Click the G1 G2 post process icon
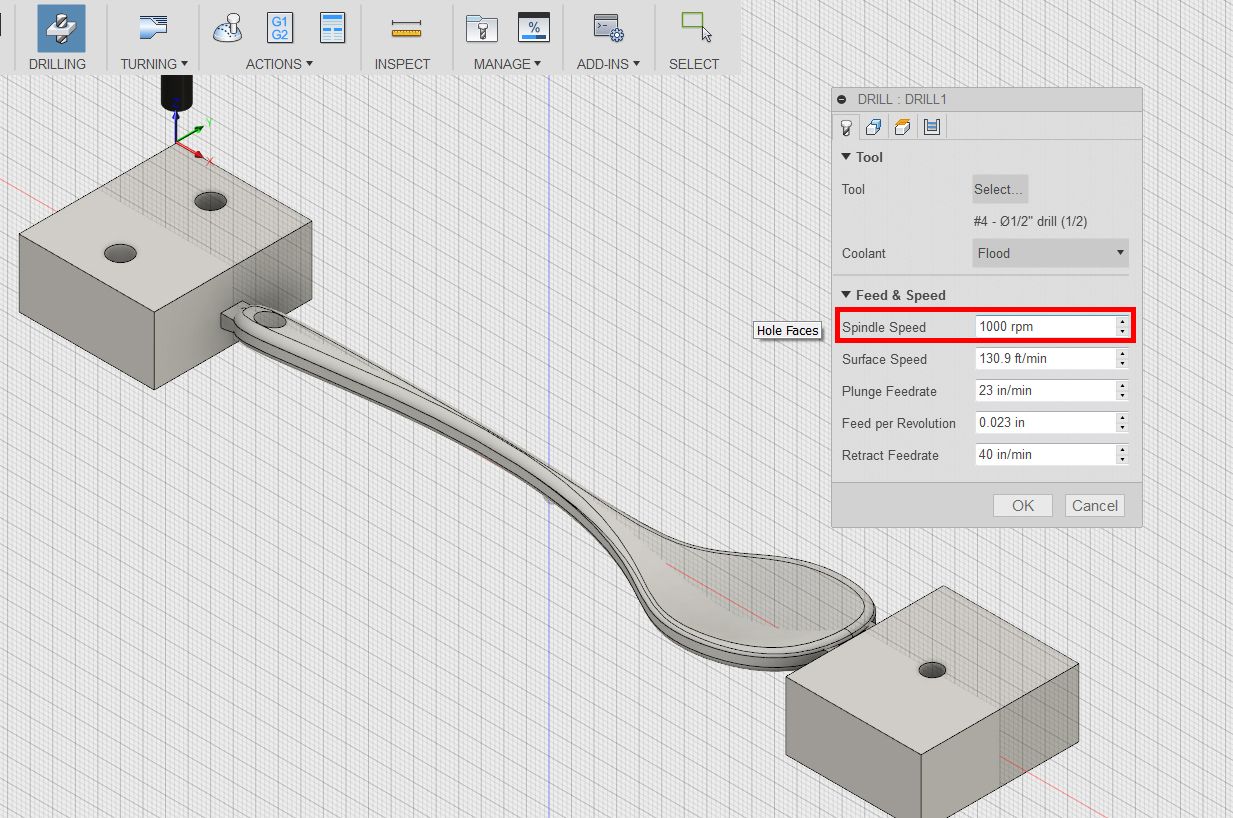The height and width of the screenshot is (818, 1233). pyautogui.click(x=280, y=28)
